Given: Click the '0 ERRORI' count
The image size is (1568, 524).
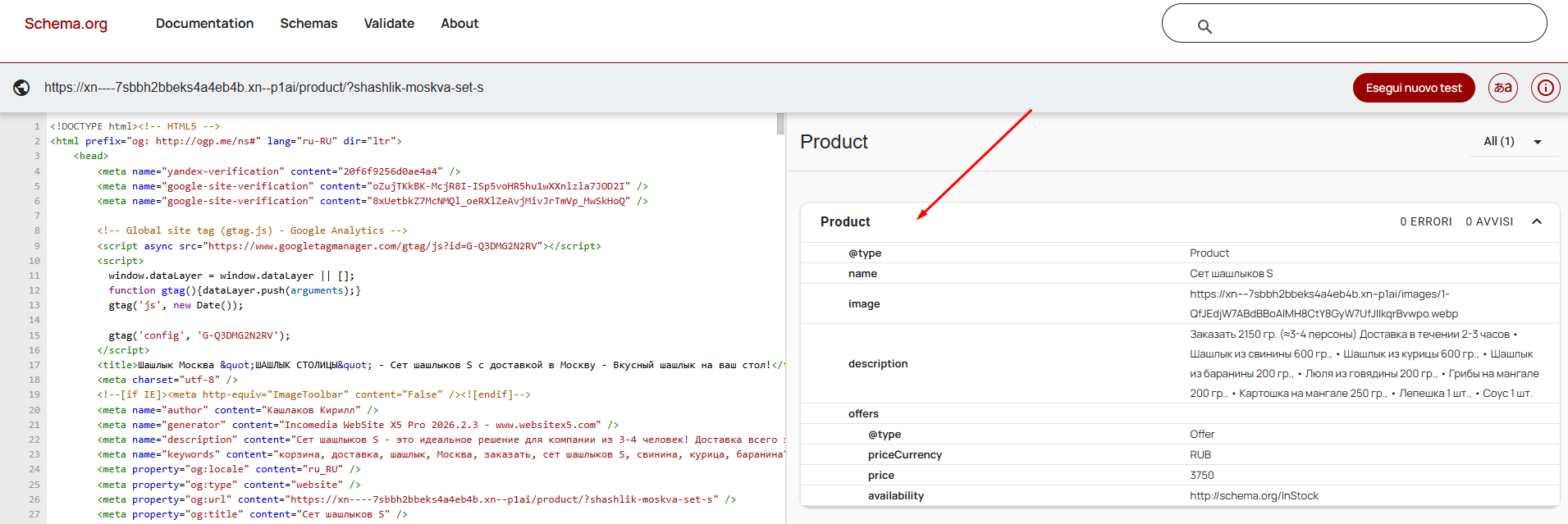Looking at the screenshot, I should (1426, 221).
